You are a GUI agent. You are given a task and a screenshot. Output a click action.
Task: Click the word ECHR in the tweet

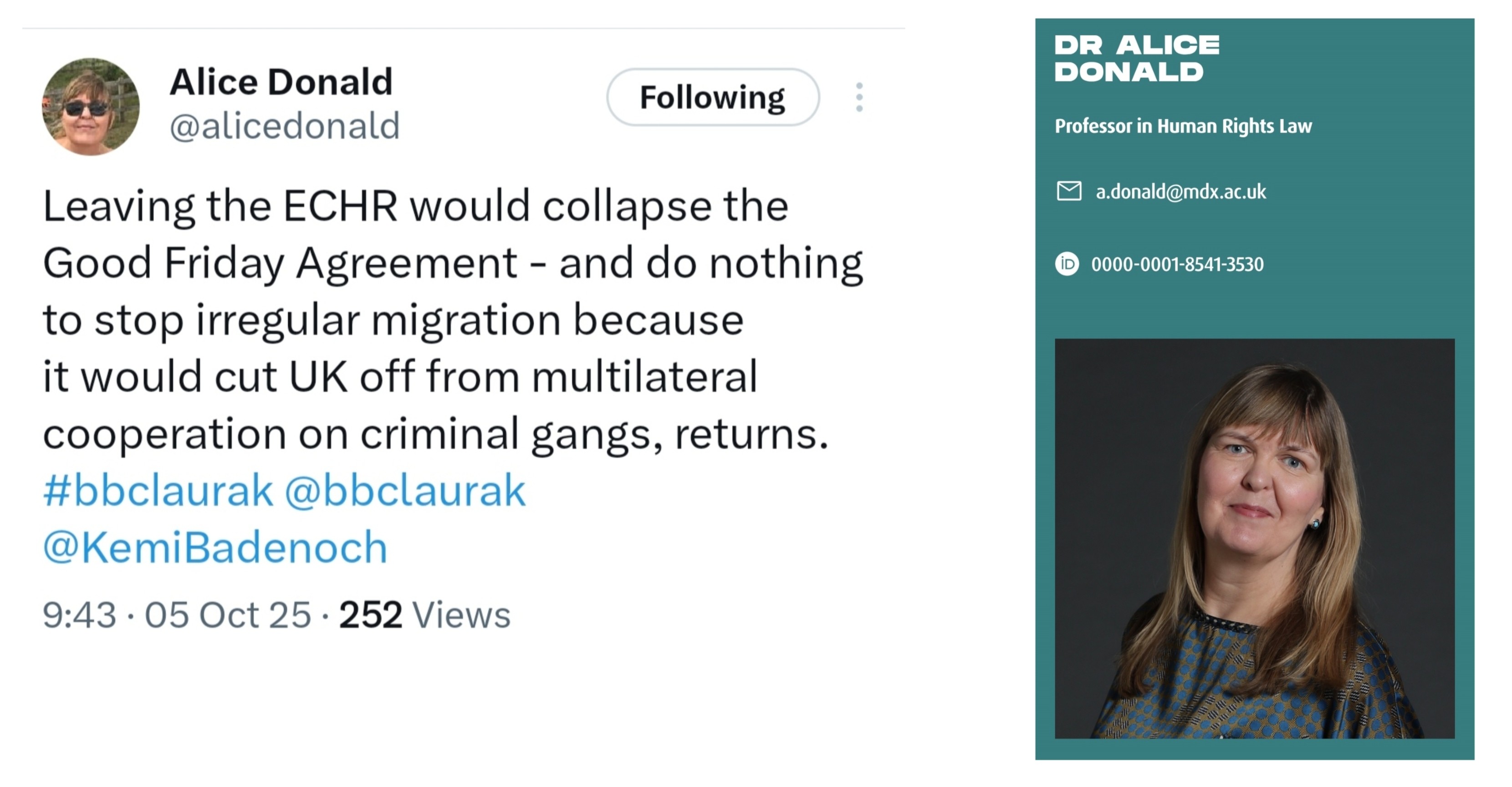[x=340, y=207]
